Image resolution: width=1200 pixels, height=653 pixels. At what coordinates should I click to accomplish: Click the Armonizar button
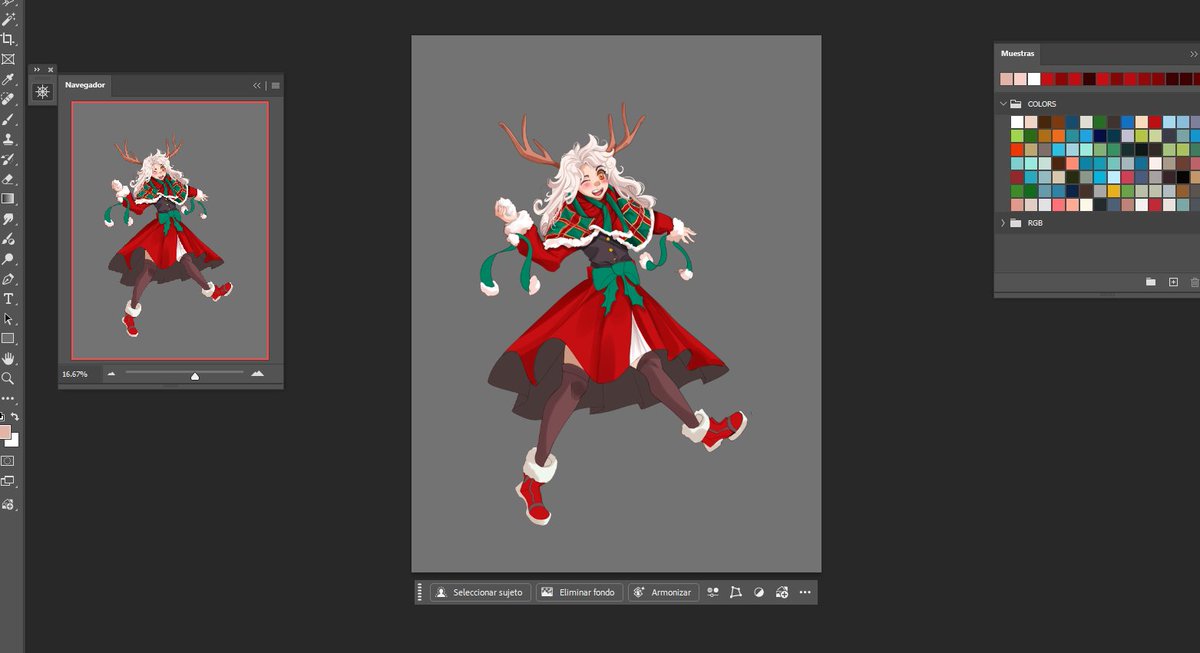pyautogui.click(x=663, y=592)
